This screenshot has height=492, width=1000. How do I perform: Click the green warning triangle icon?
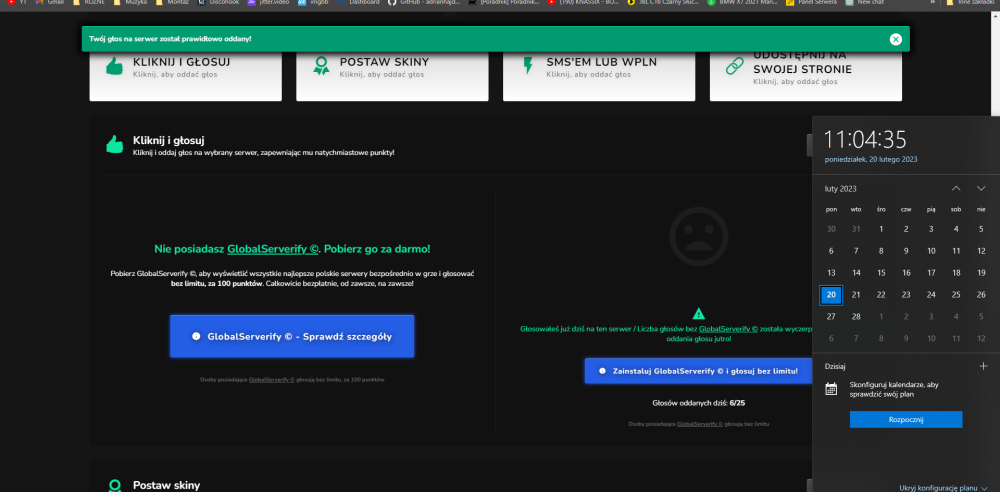698,313
